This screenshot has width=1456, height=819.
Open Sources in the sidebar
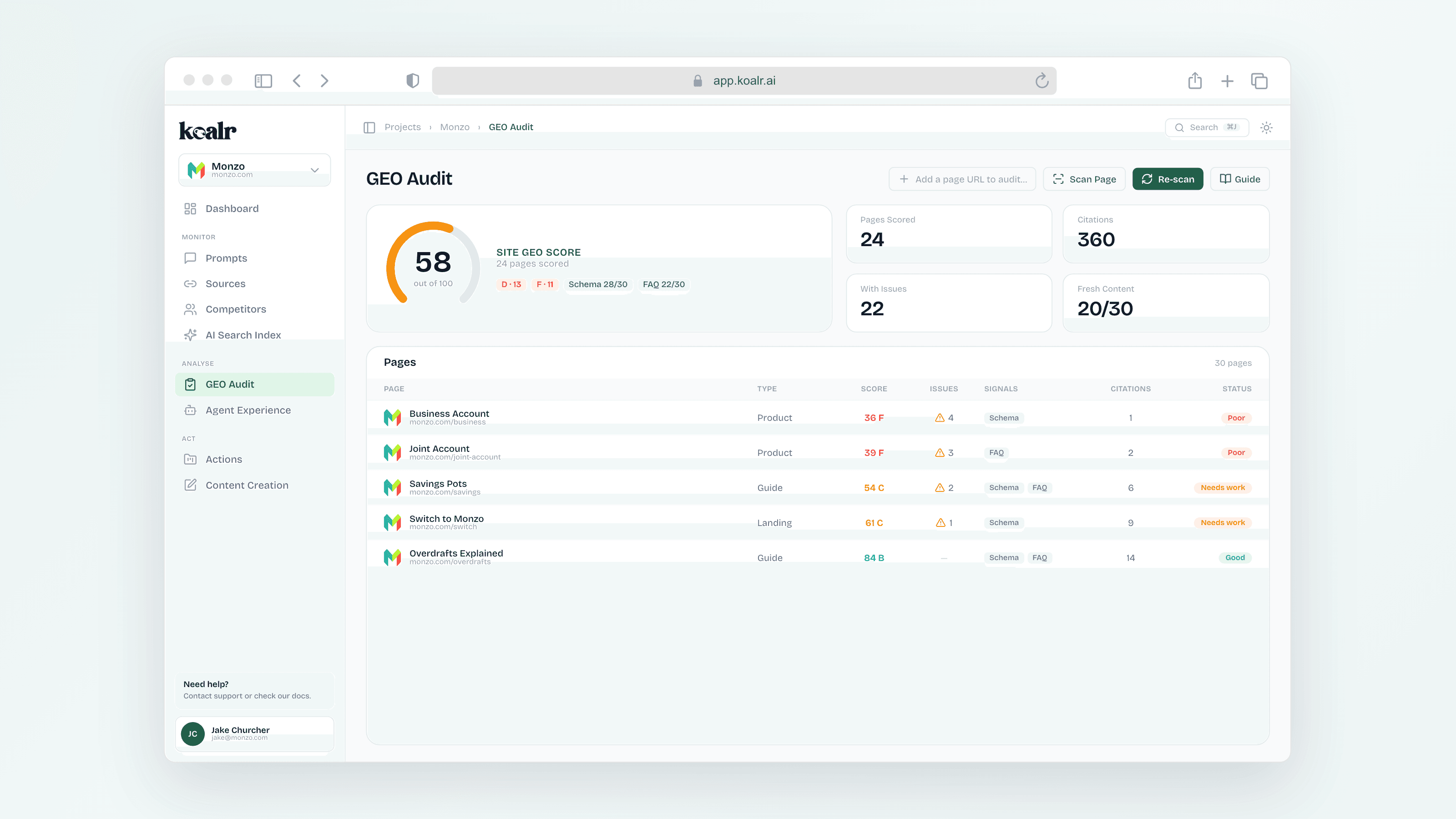click(254, 284)
